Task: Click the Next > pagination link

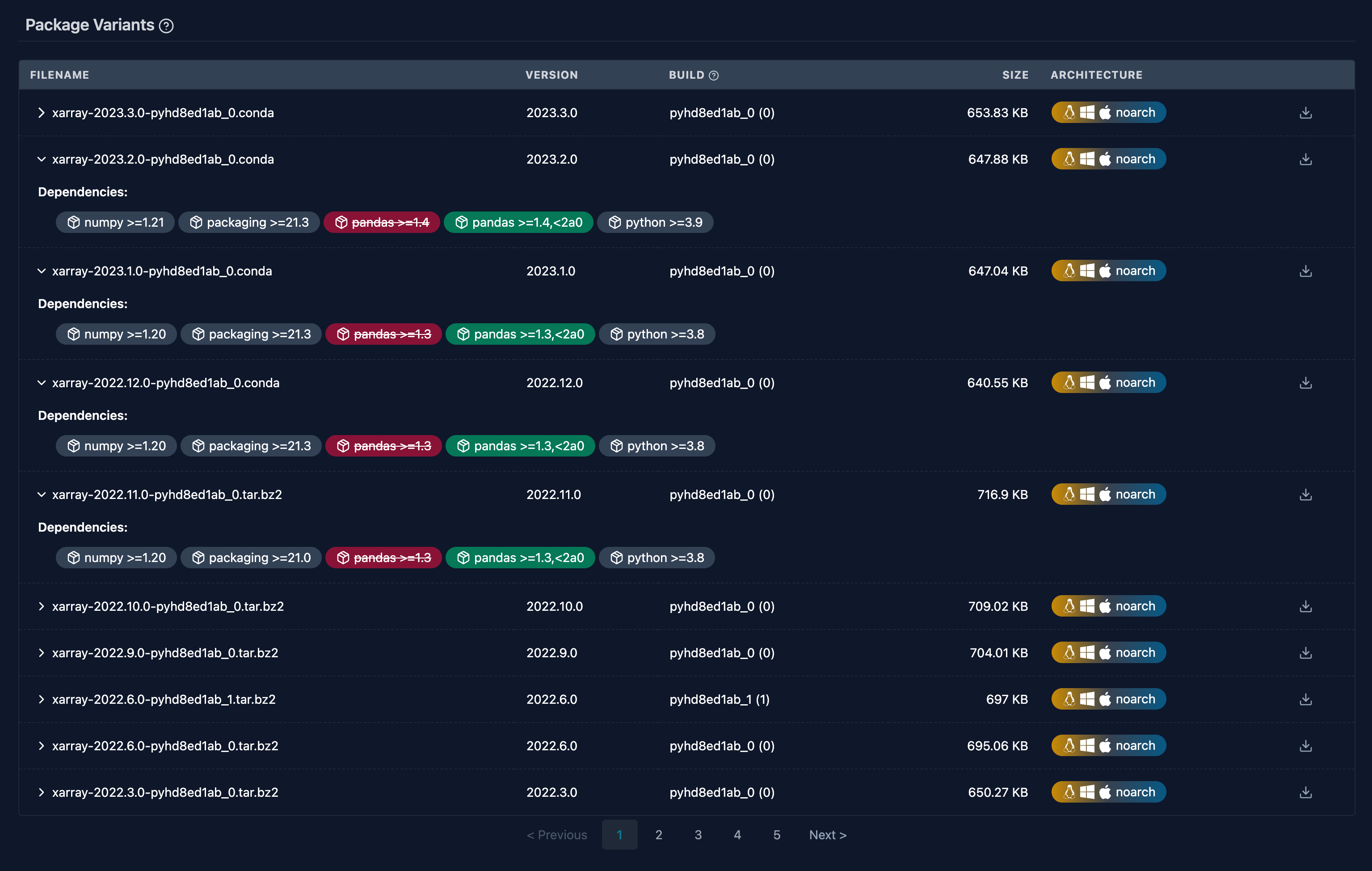Action: point(827,834)
